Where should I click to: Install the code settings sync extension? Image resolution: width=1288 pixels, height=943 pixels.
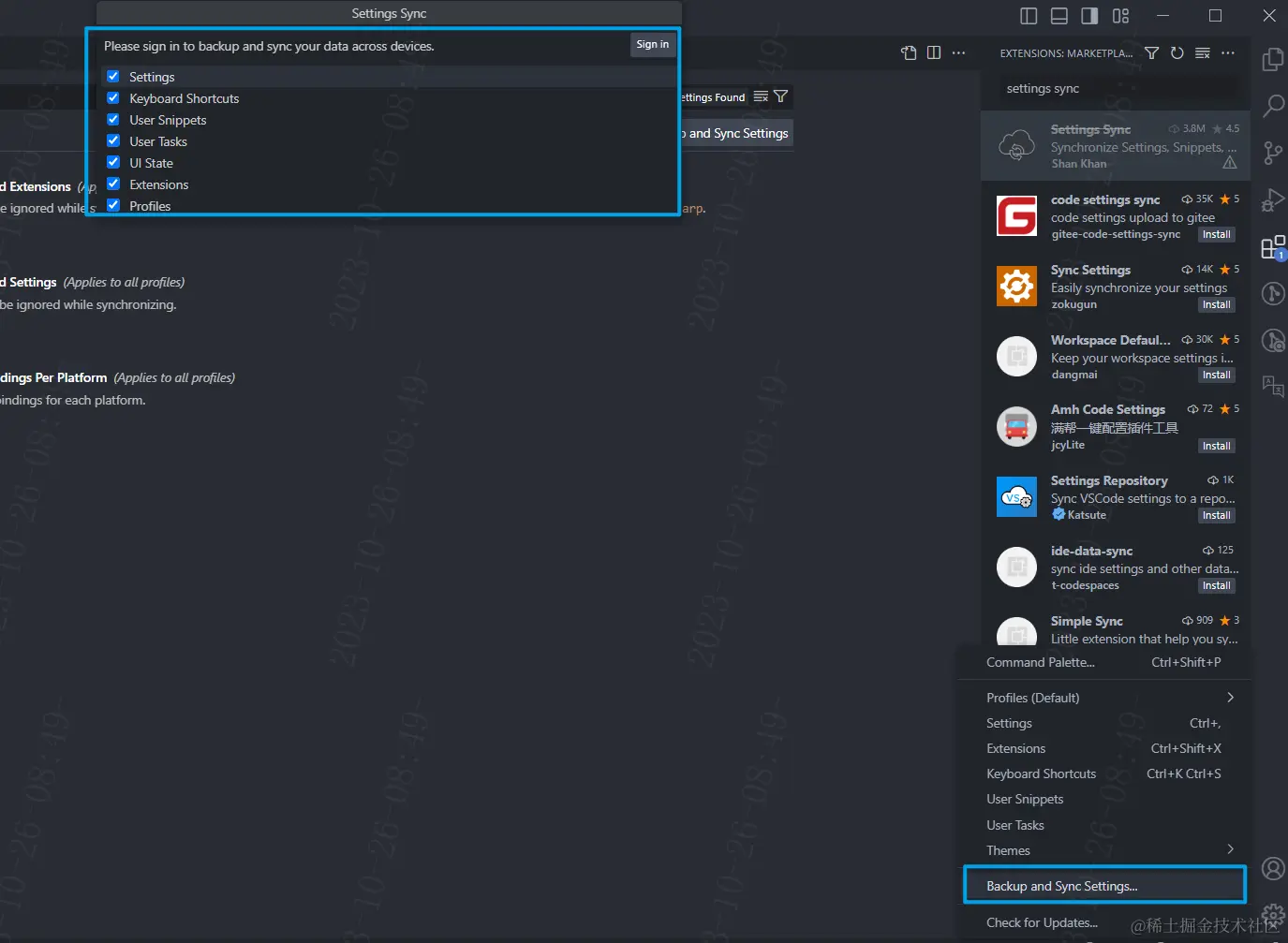pyautogui.click(x=1217, y=235)
